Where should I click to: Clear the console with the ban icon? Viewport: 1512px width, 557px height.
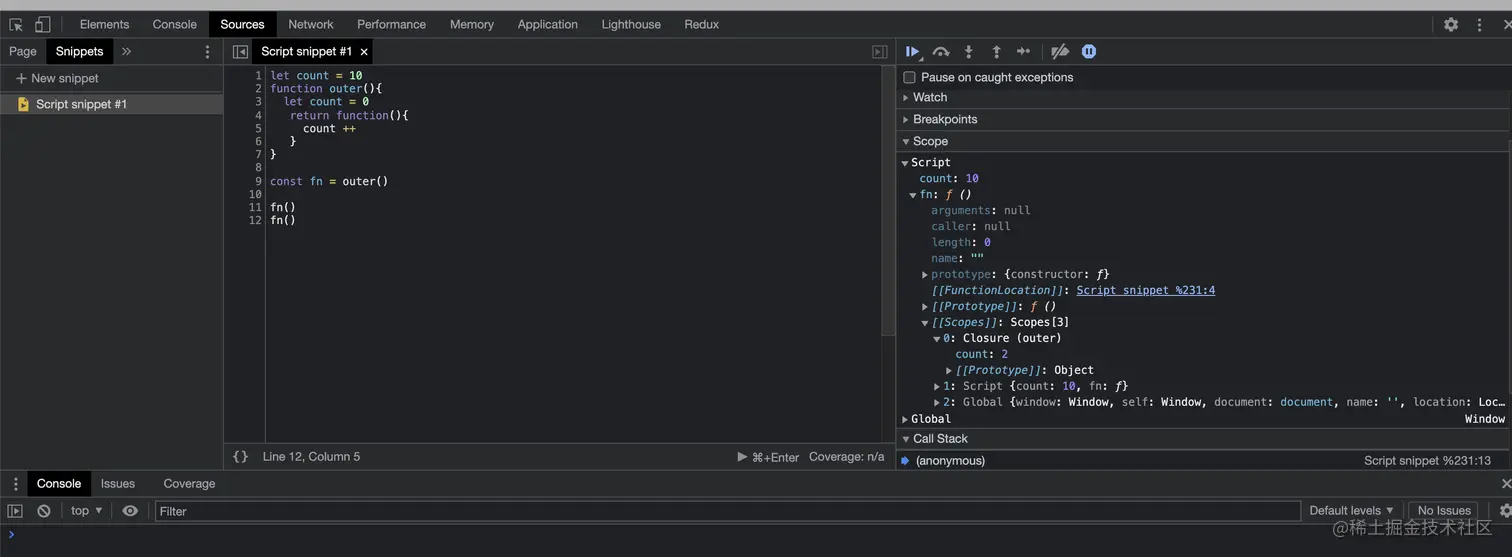point(44,511)
